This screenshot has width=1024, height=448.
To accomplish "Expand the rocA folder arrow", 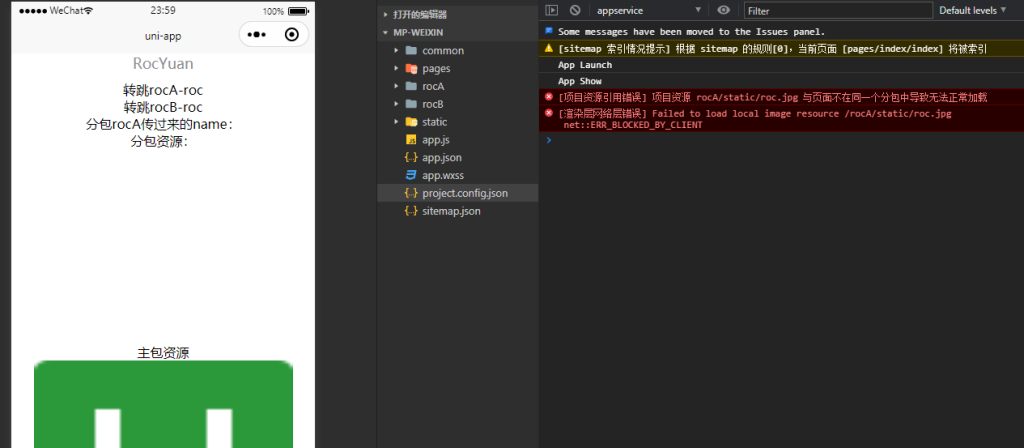I will click(x=396, y=86).
